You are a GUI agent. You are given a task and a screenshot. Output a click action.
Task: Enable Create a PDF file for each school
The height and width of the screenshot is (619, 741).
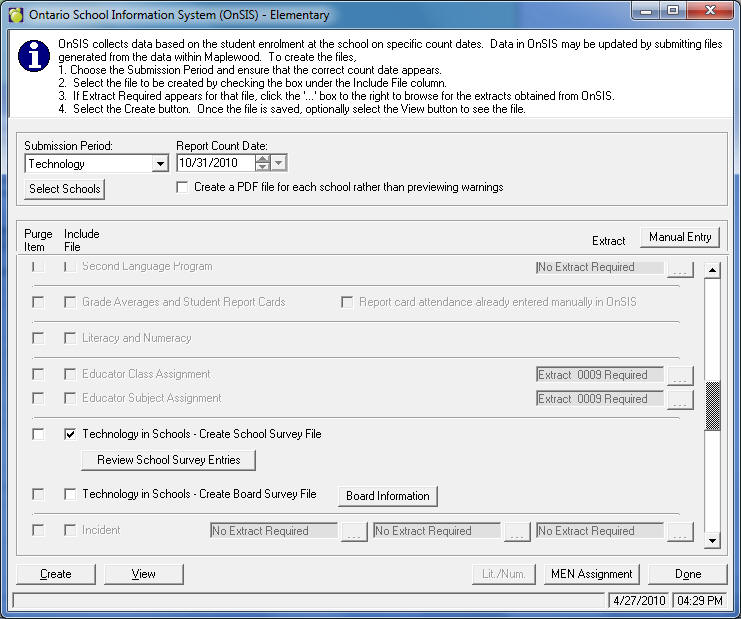pos(182,187)
